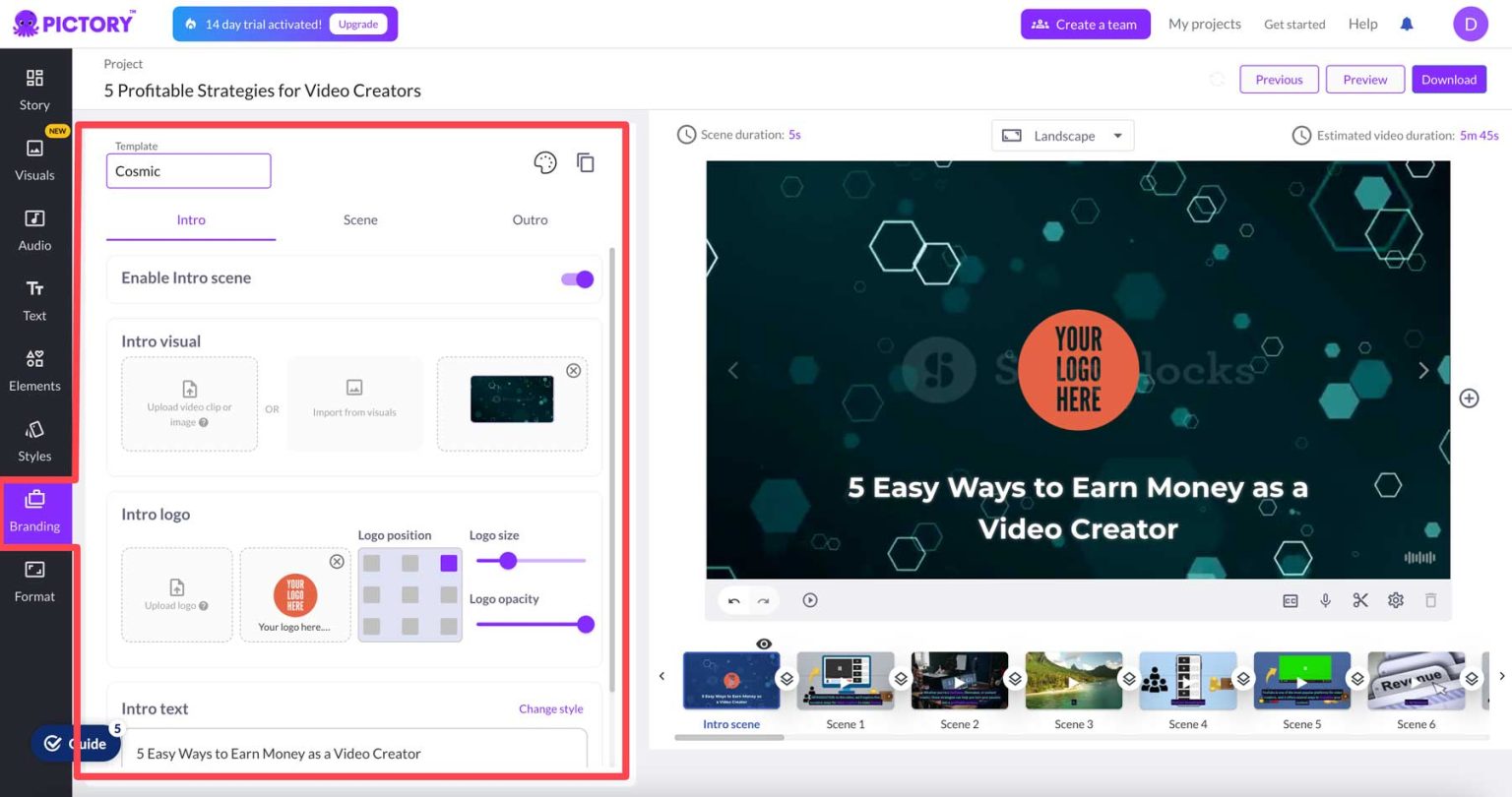1512x797 pixels.
Task: Click the notification bell icon
Action: [x=1407, y=25]
